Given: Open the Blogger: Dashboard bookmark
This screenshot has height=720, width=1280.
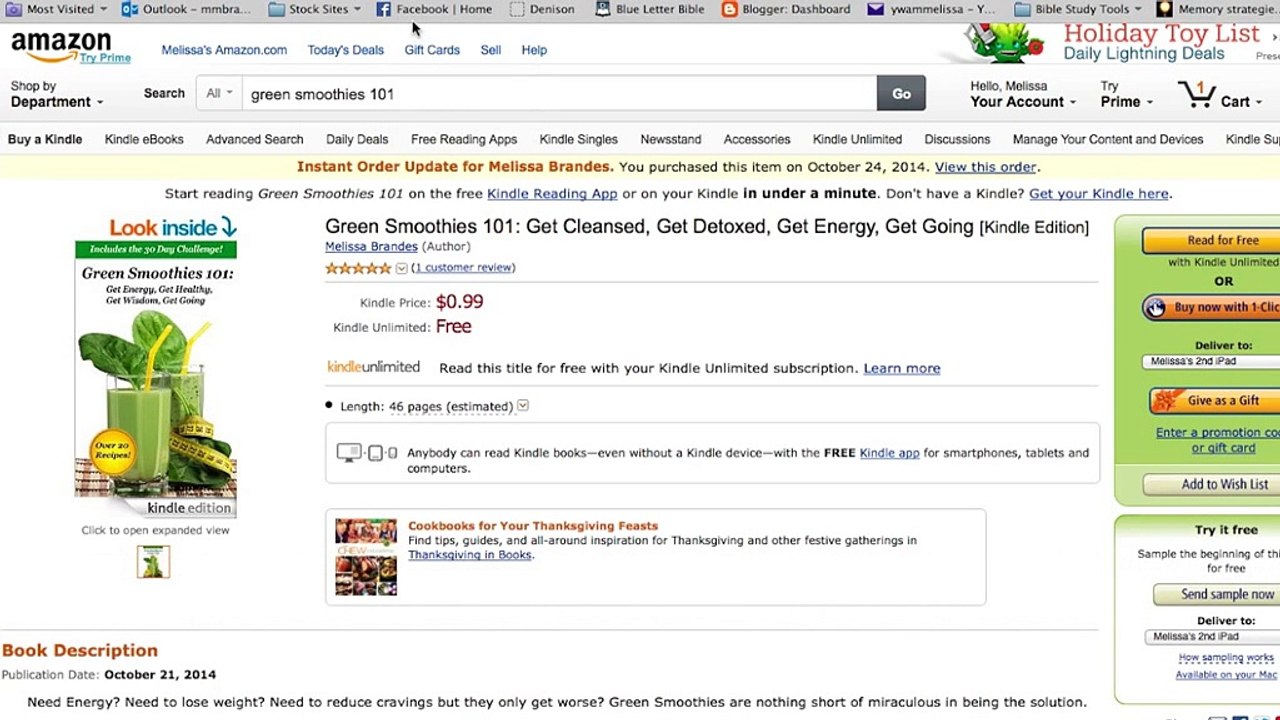Looking at the screenshot, I should pyautogui.click(x=786, y=9).
